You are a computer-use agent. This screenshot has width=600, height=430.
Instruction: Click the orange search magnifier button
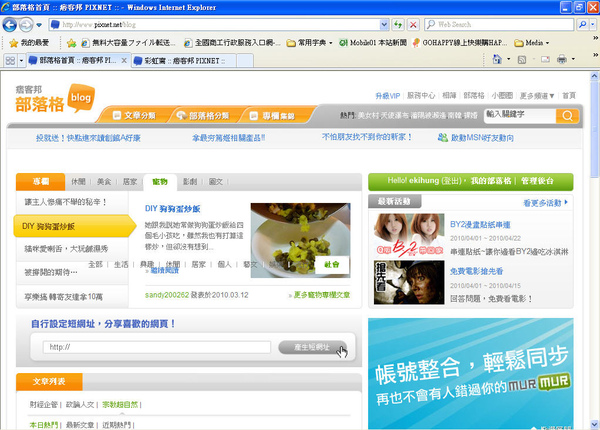567,116
